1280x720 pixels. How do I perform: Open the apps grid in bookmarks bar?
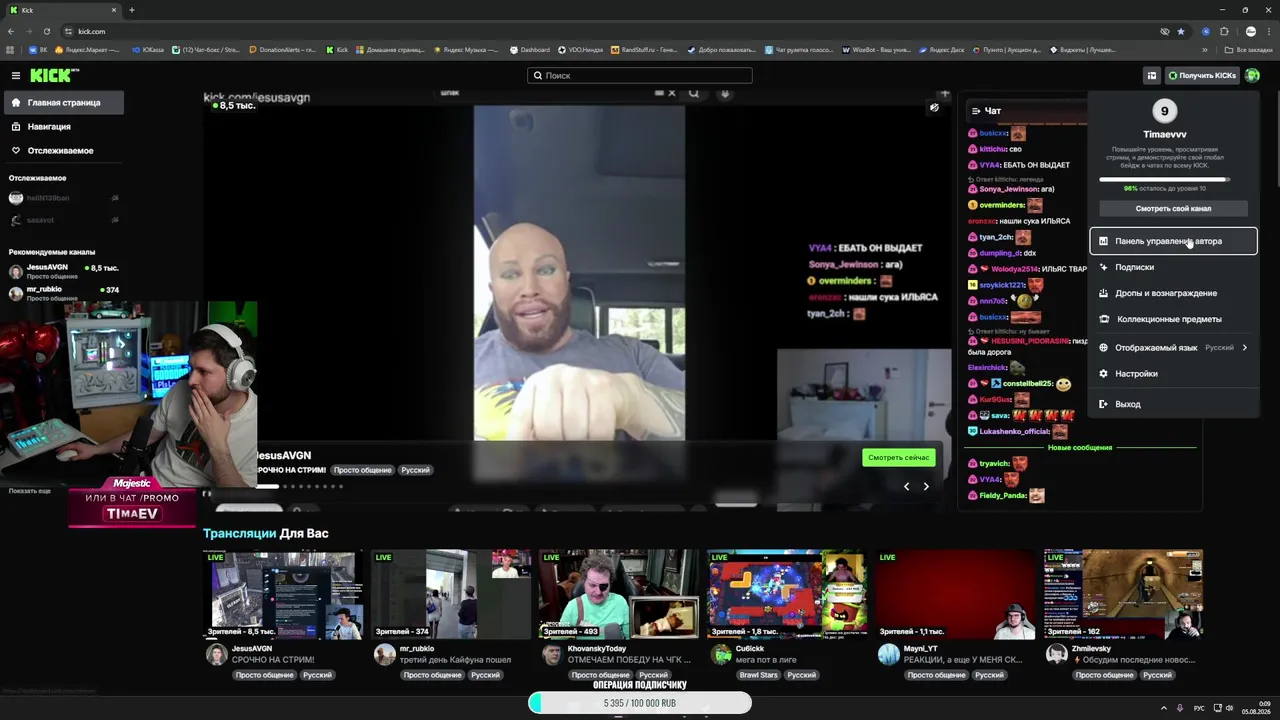[x=10, y=49]
